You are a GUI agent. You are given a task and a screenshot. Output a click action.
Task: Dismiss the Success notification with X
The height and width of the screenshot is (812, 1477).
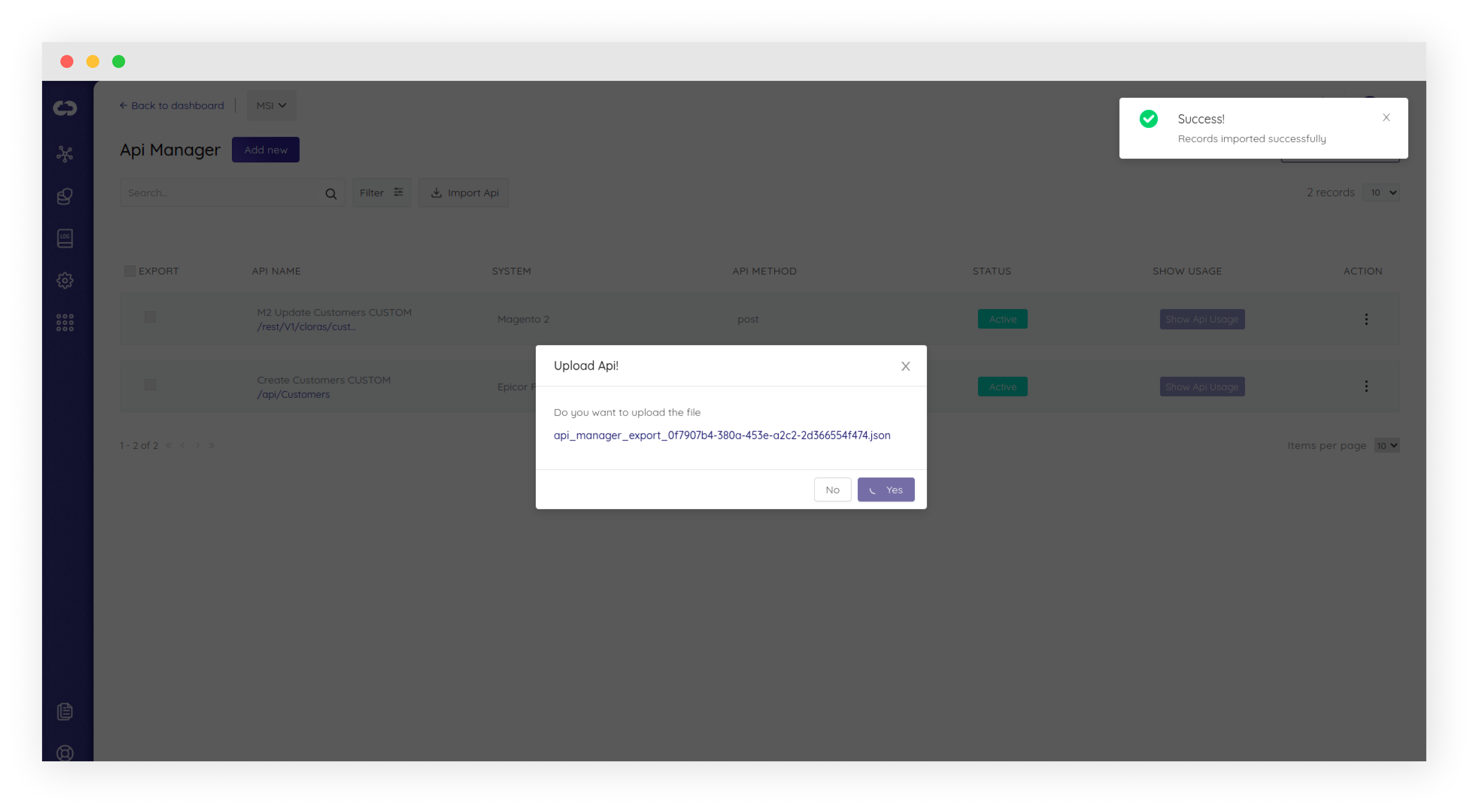click(x=1386, y=118)
